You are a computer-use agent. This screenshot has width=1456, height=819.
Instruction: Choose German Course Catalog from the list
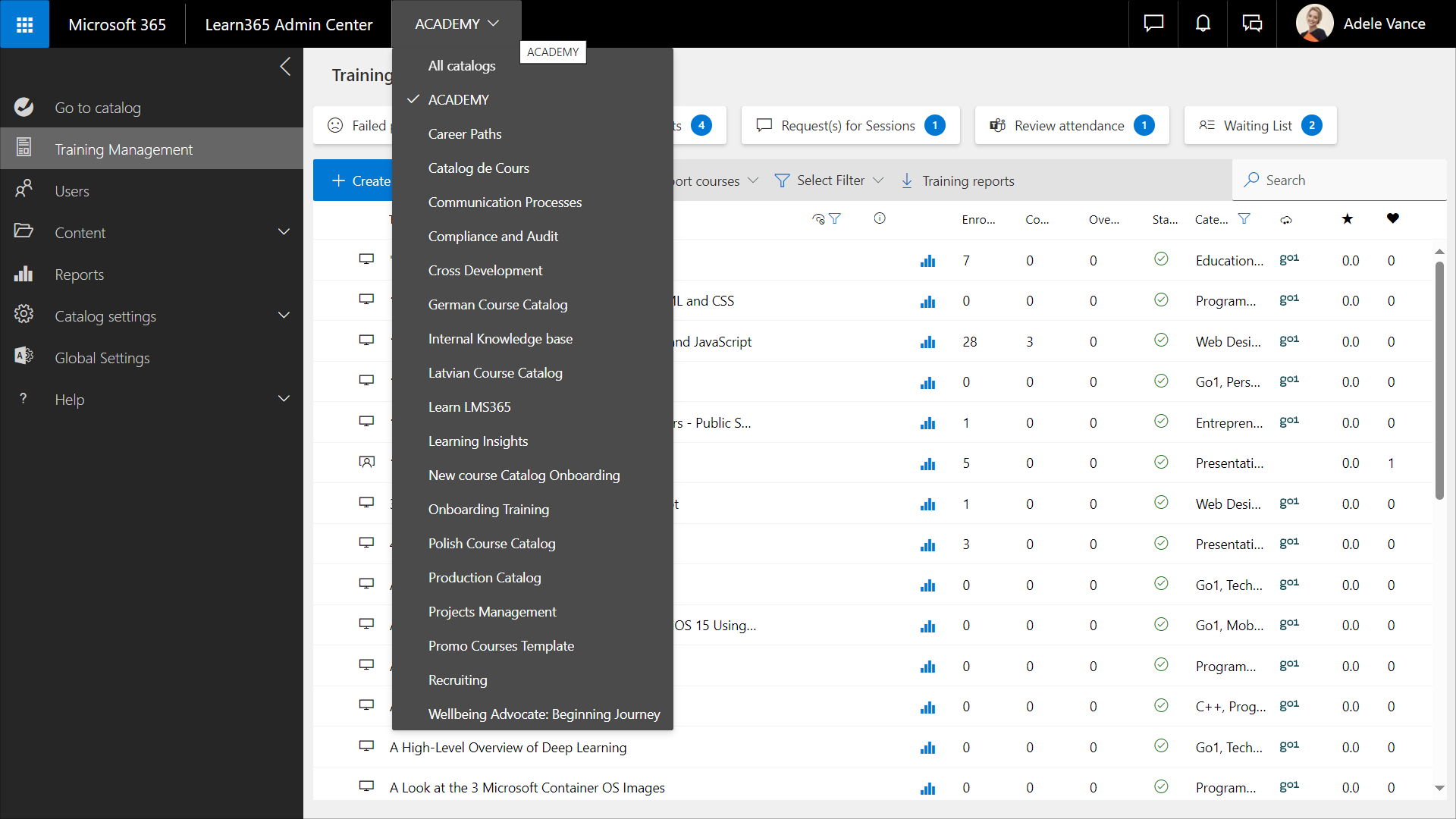tap(497, 305)
